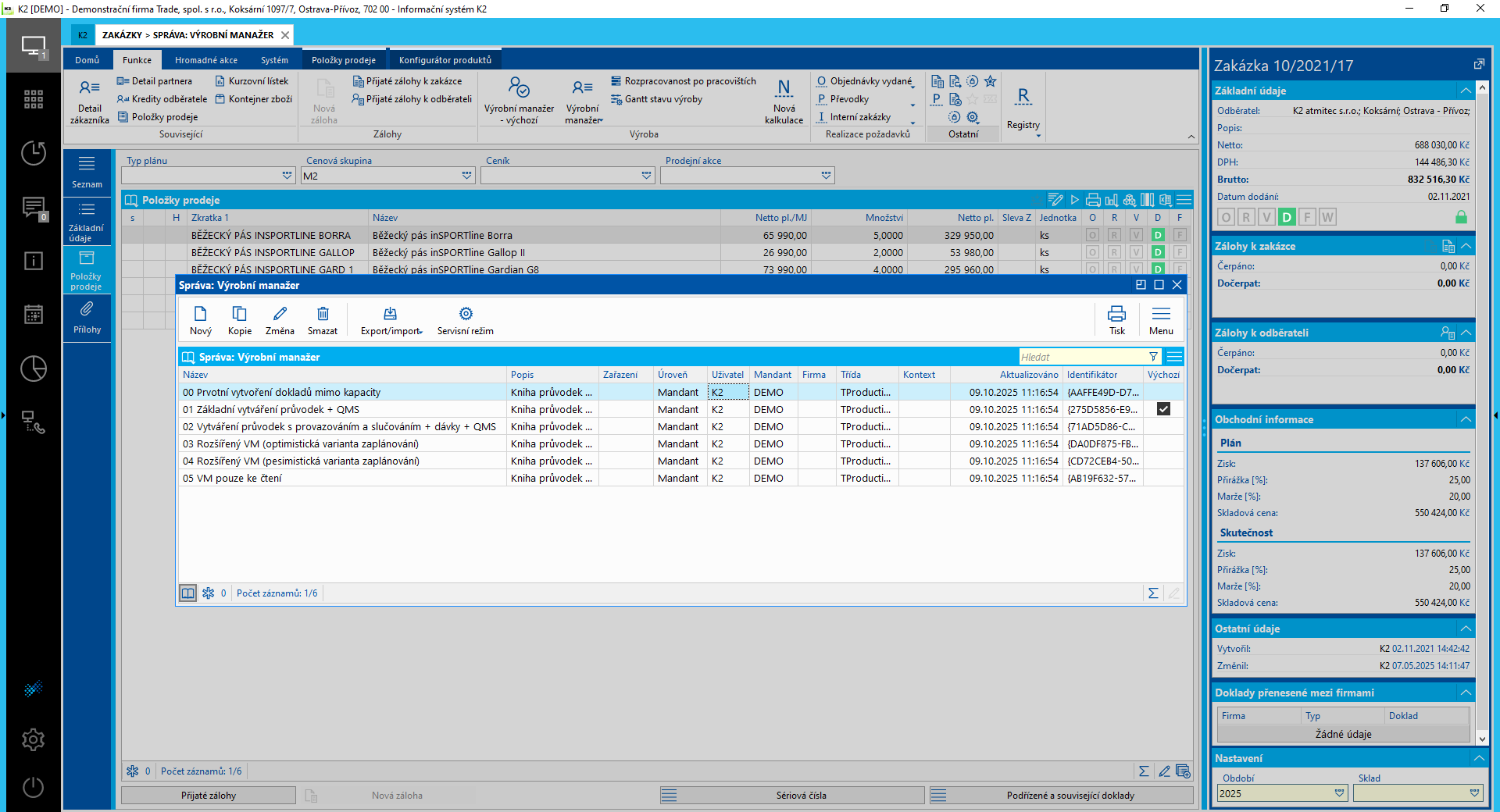The image size is (1500, 812).
Task: Toggle D flag on Běžecký pás Borra row
Action: coord(1158,235)
